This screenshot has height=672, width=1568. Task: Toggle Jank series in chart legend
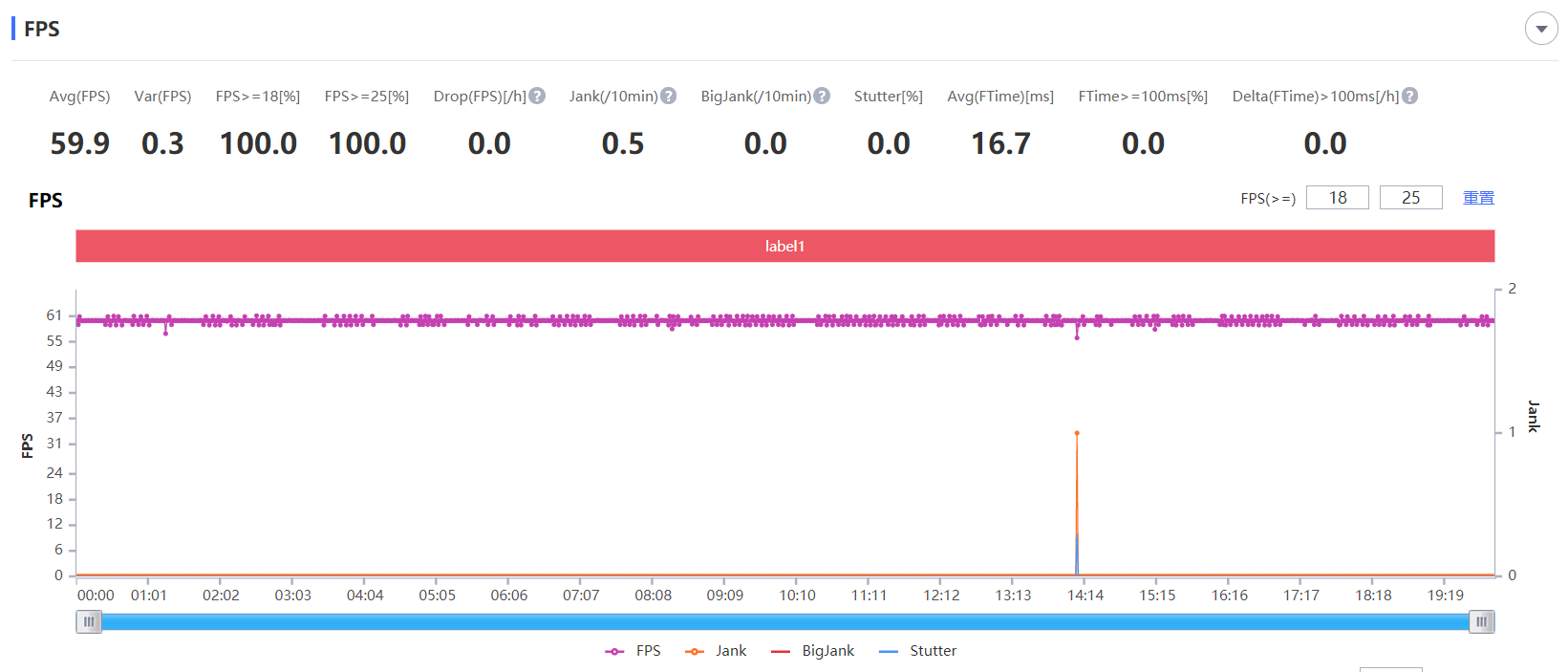click(716, 651)
